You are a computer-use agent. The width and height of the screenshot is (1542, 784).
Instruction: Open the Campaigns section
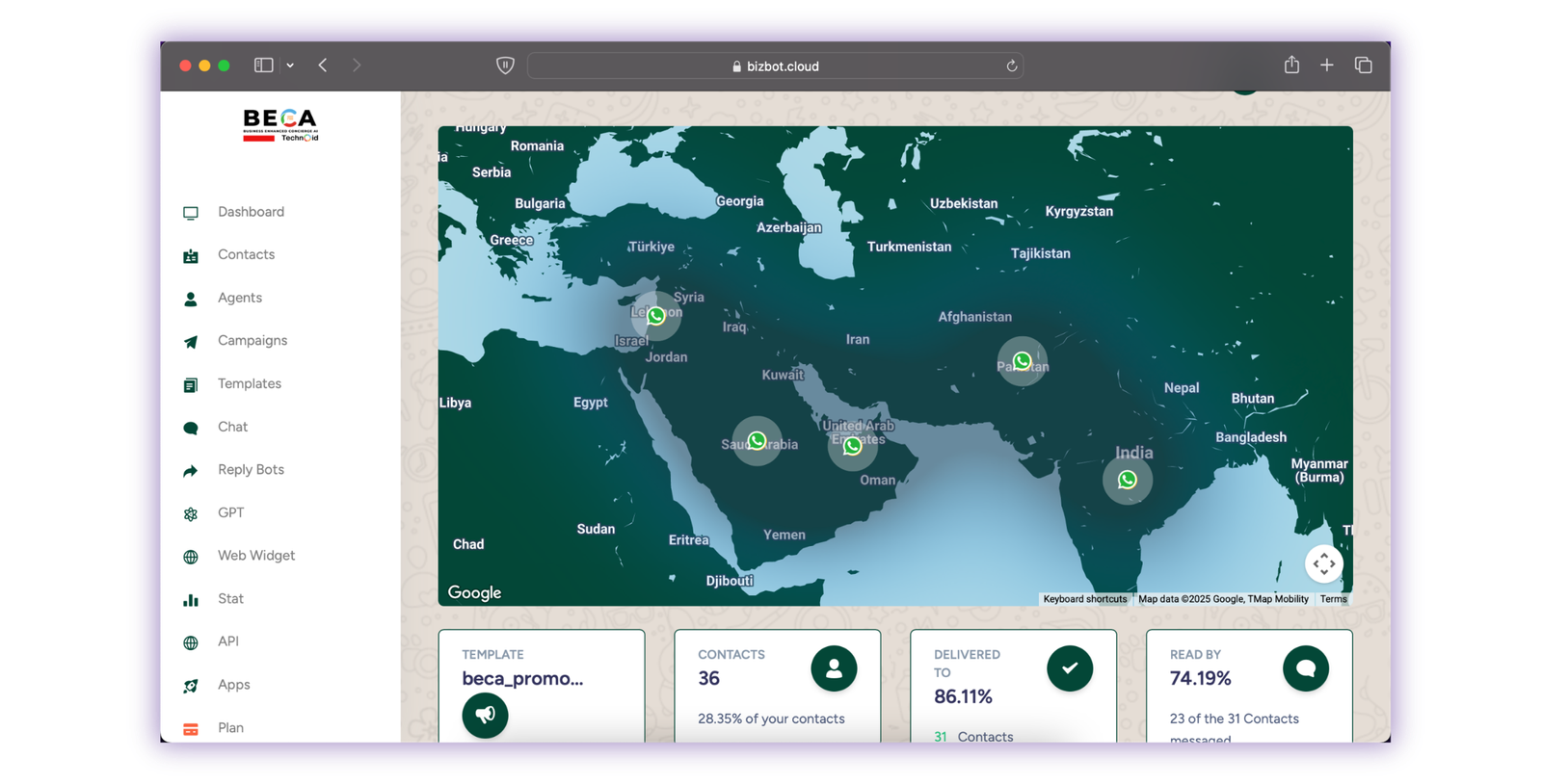[x=253, y=340]
